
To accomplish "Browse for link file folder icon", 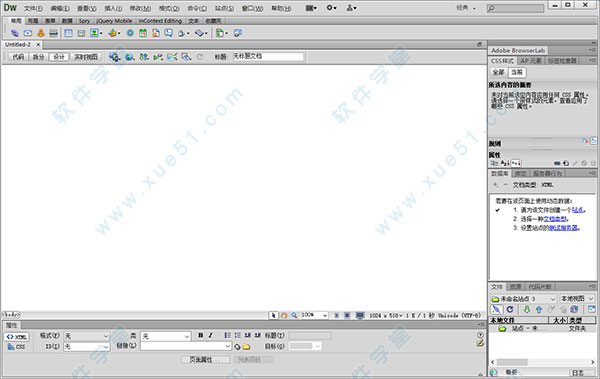I will 246,347.
